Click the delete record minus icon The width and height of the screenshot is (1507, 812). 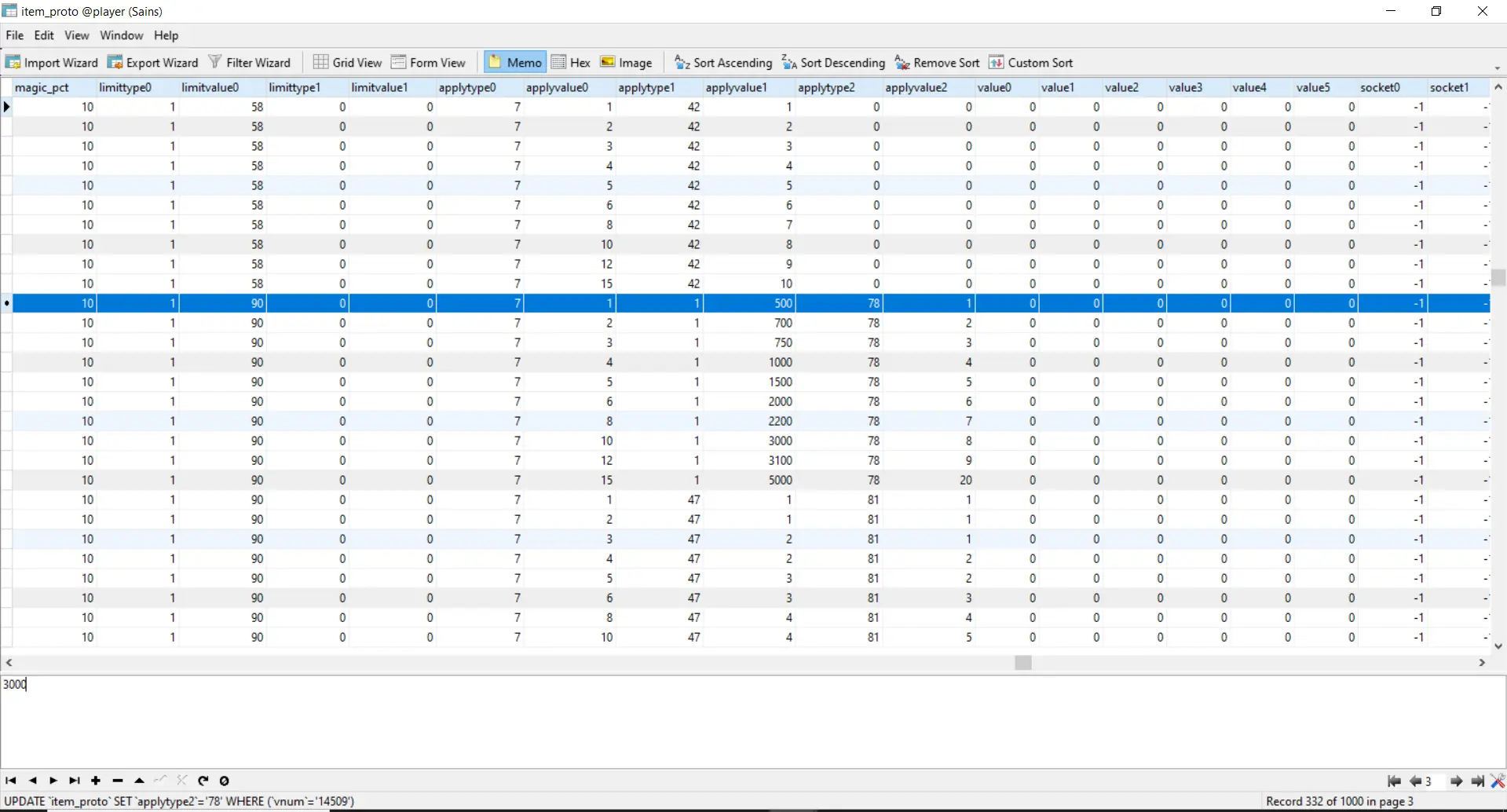coord(118,781)
